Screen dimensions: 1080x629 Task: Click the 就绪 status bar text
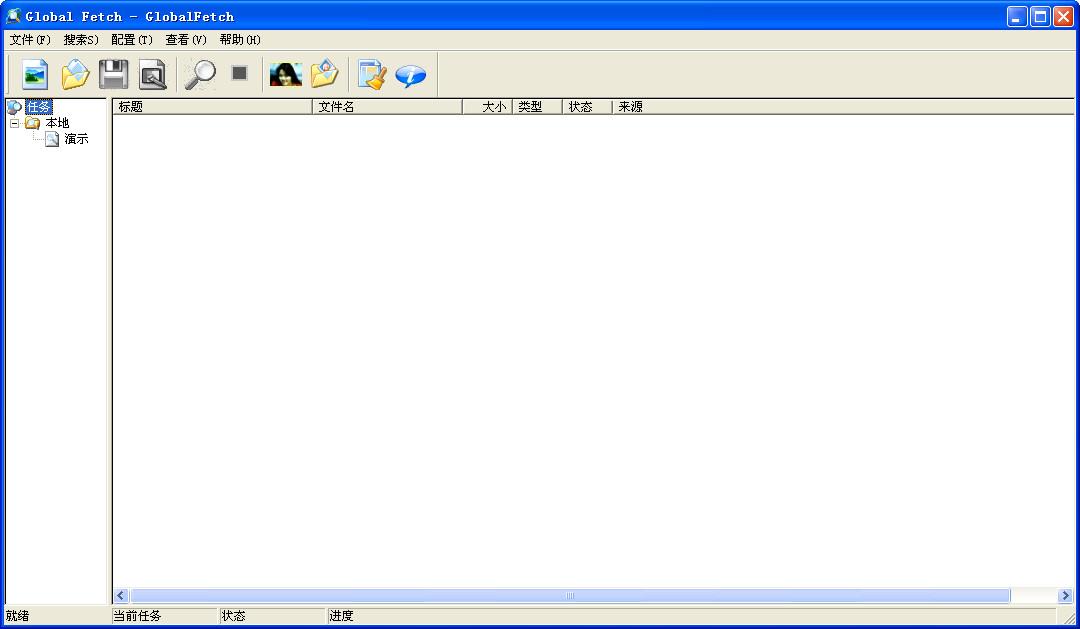tap(18, 616)
